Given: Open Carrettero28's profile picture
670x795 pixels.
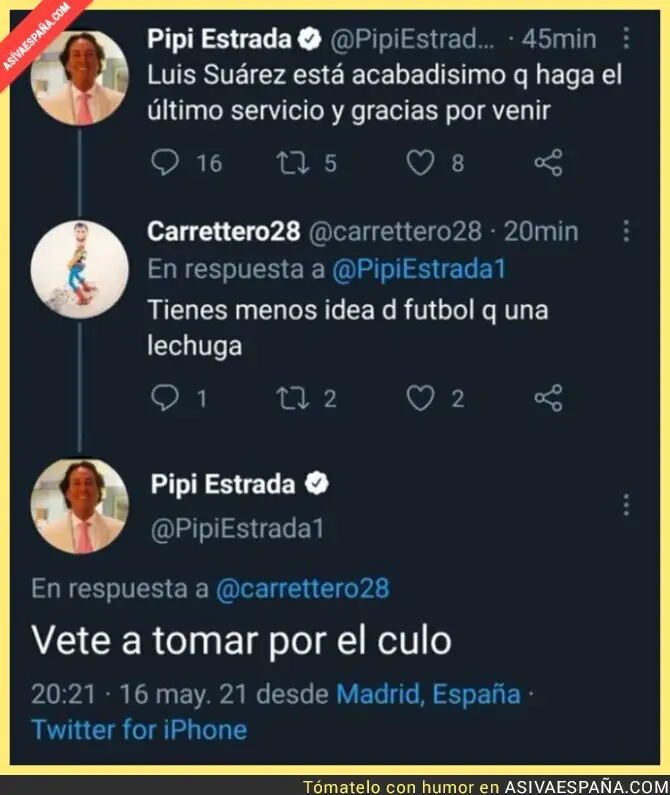Looking at the screenshot, I should coord(80,269).
